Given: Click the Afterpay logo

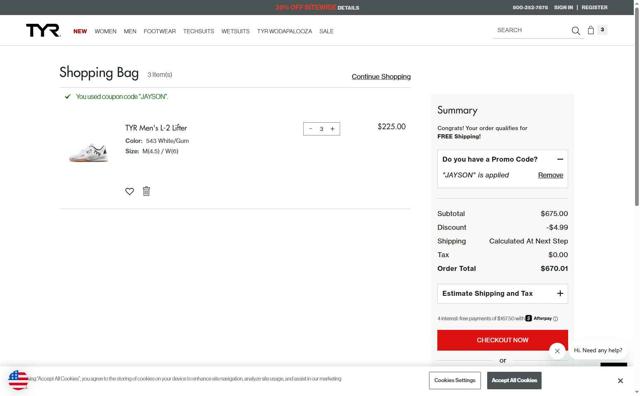Looking at the screenshot, I should point(538,318).
